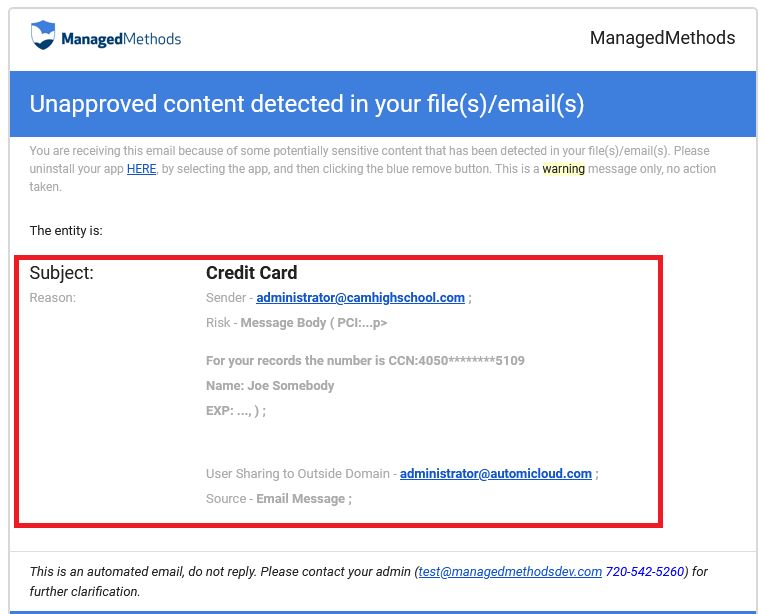Click the ManagedMethods shield logo icon
Viewport: 764px width, 614px height.
point(43,37)
